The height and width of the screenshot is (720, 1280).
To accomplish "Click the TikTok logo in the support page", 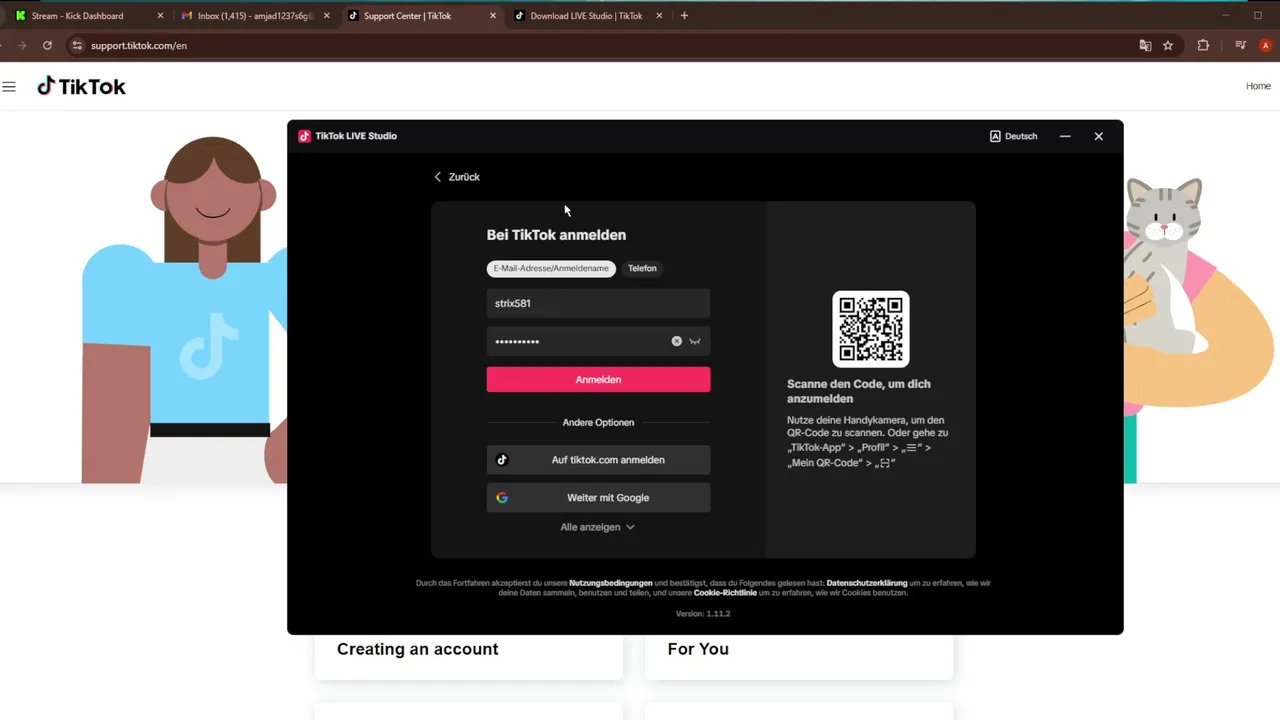I will 81,87.
